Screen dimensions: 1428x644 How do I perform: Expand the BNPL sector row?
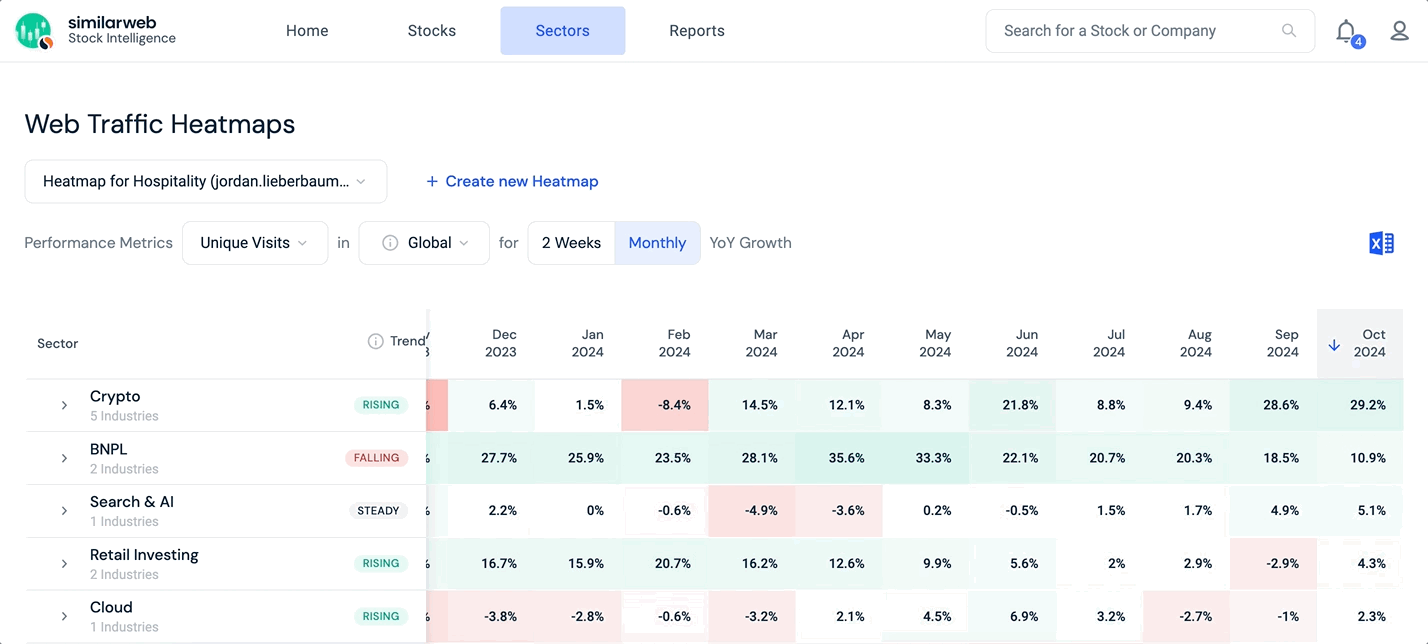64,458
